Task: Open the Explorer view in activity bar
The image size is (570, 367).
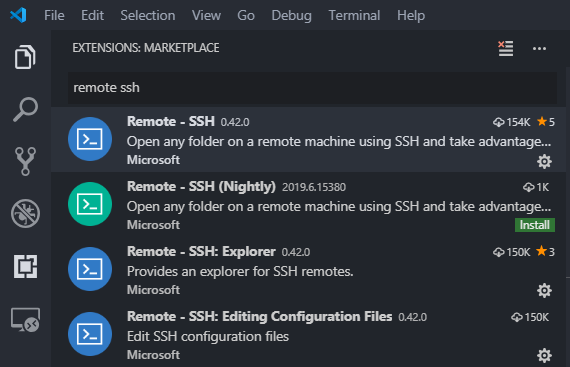Action: tap(25, 57)
